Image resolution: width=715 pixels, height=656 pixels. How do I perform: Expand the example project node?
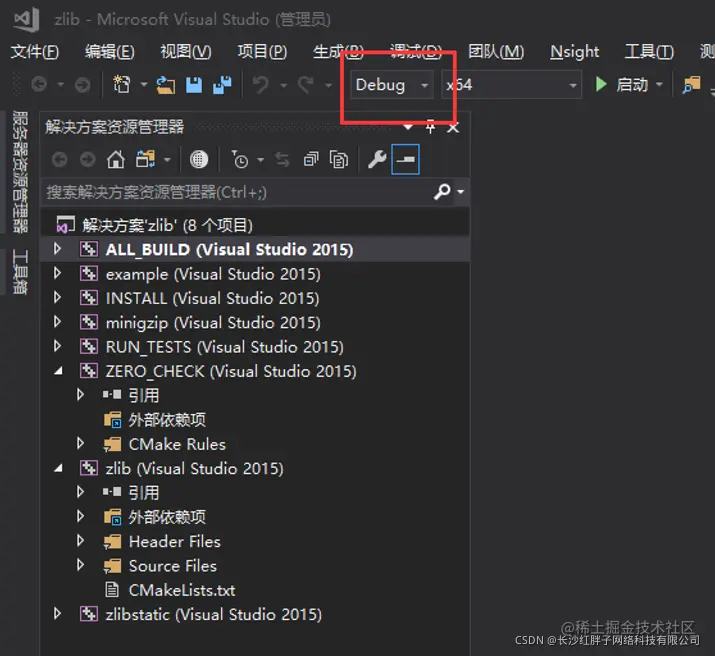tap(57, 273)
